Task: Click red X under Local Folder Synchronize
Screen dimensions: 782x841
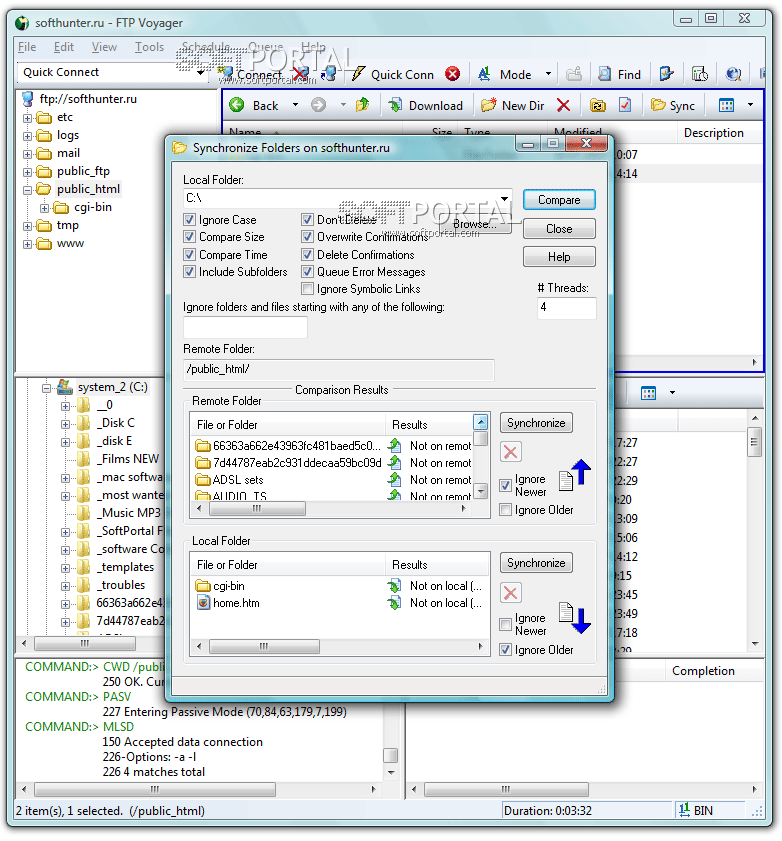Action: (x=511, y=593)
